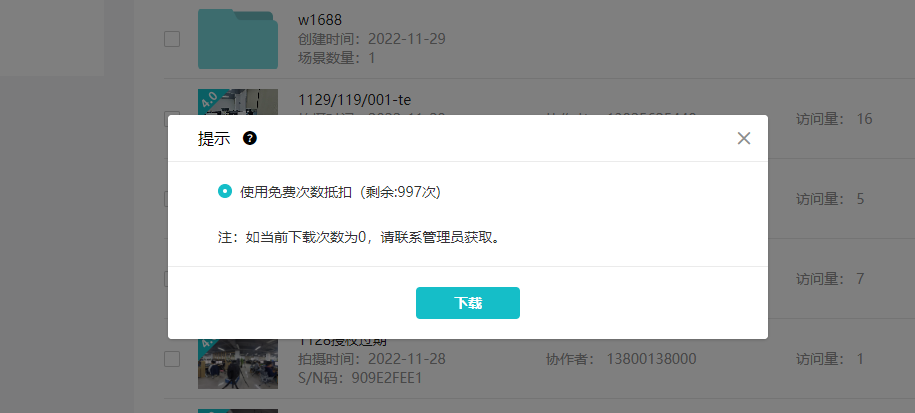915x413 pixels.
Task: Click the 1129/119/001-te scene title
Action: click(x=354, y=100)
